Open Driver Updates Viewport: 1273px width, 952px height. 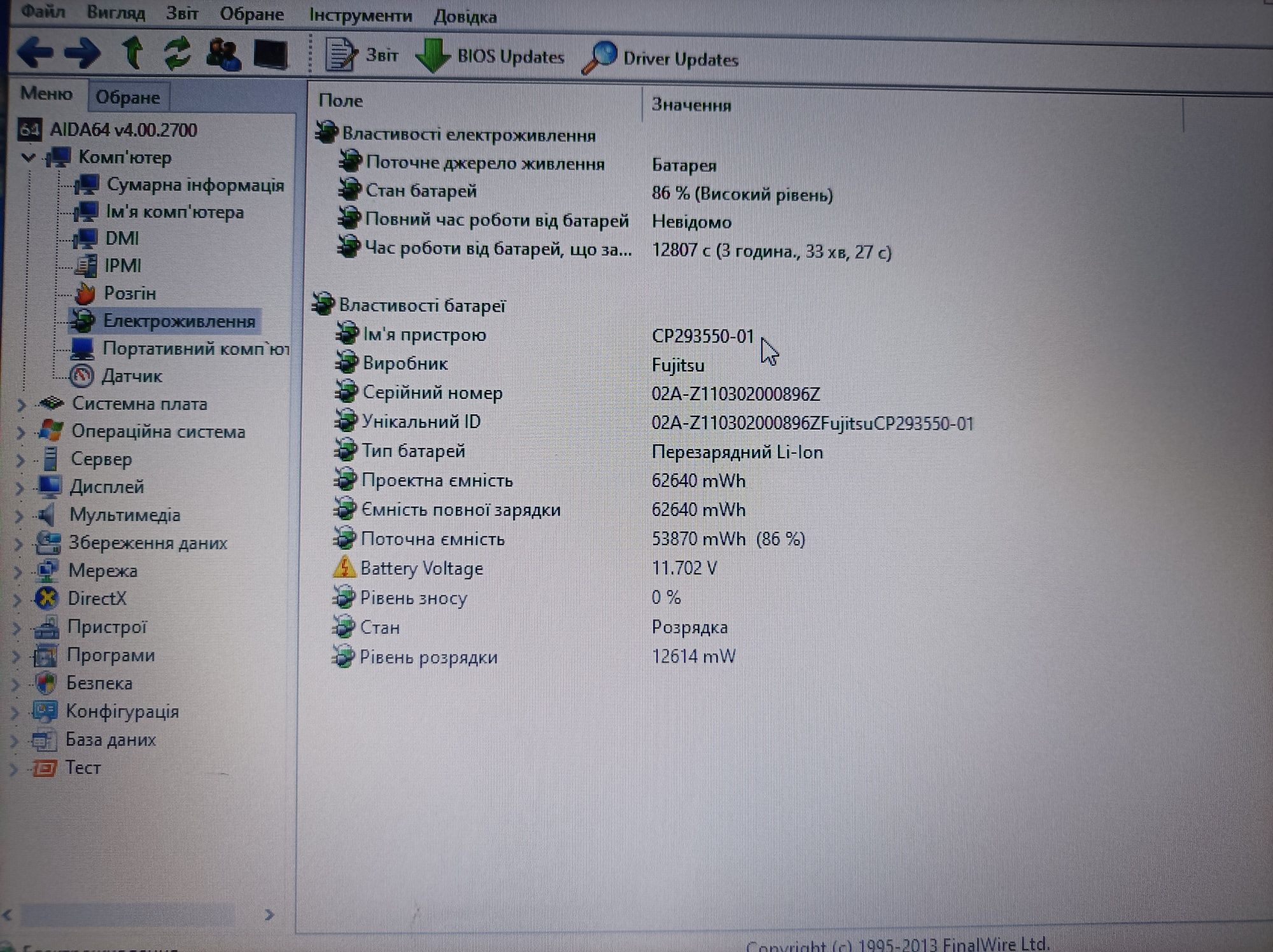pyautogui.click(x=661, y=59)
